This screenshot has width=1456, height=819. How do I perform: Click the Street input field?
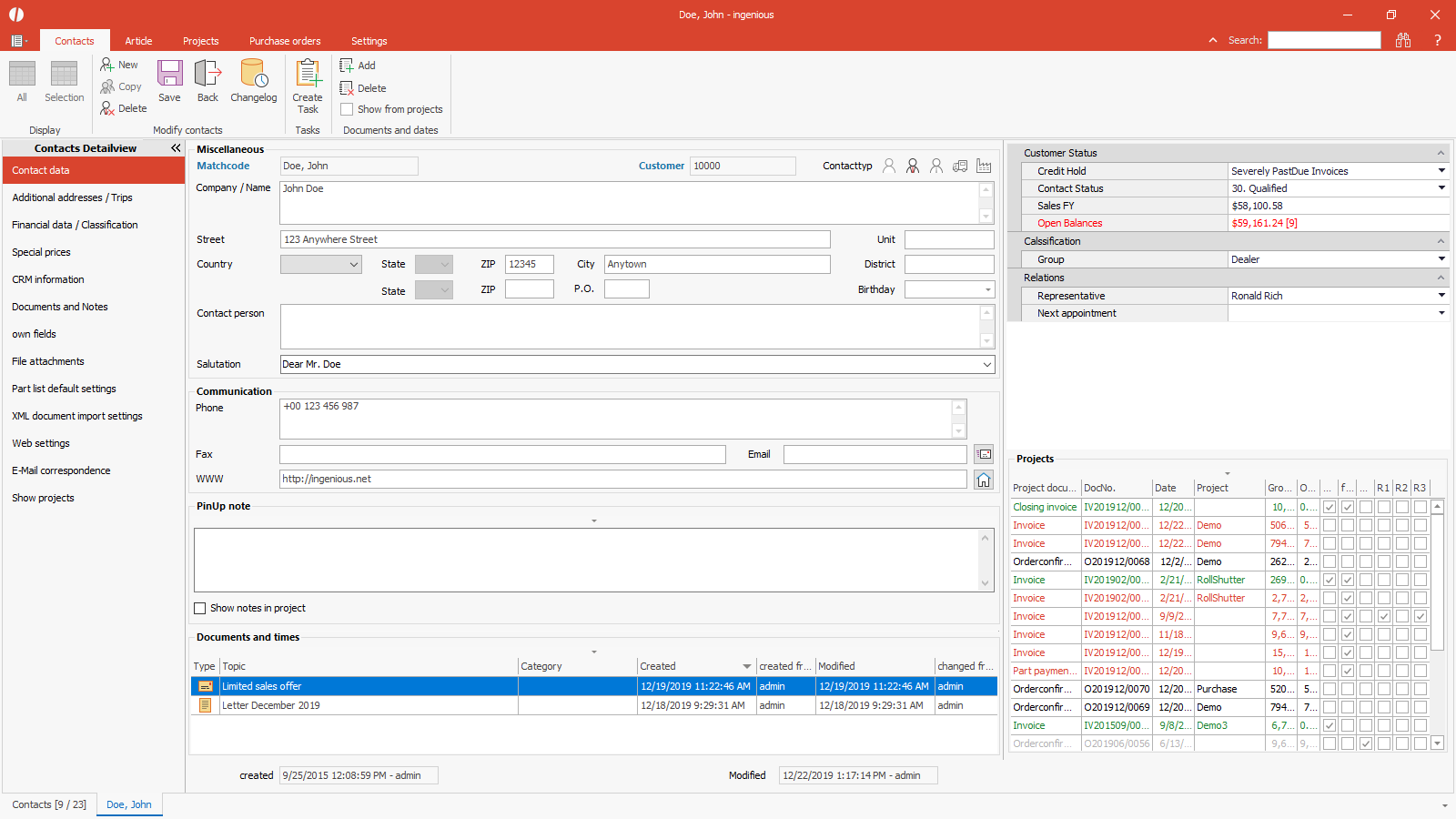(555, 239)
